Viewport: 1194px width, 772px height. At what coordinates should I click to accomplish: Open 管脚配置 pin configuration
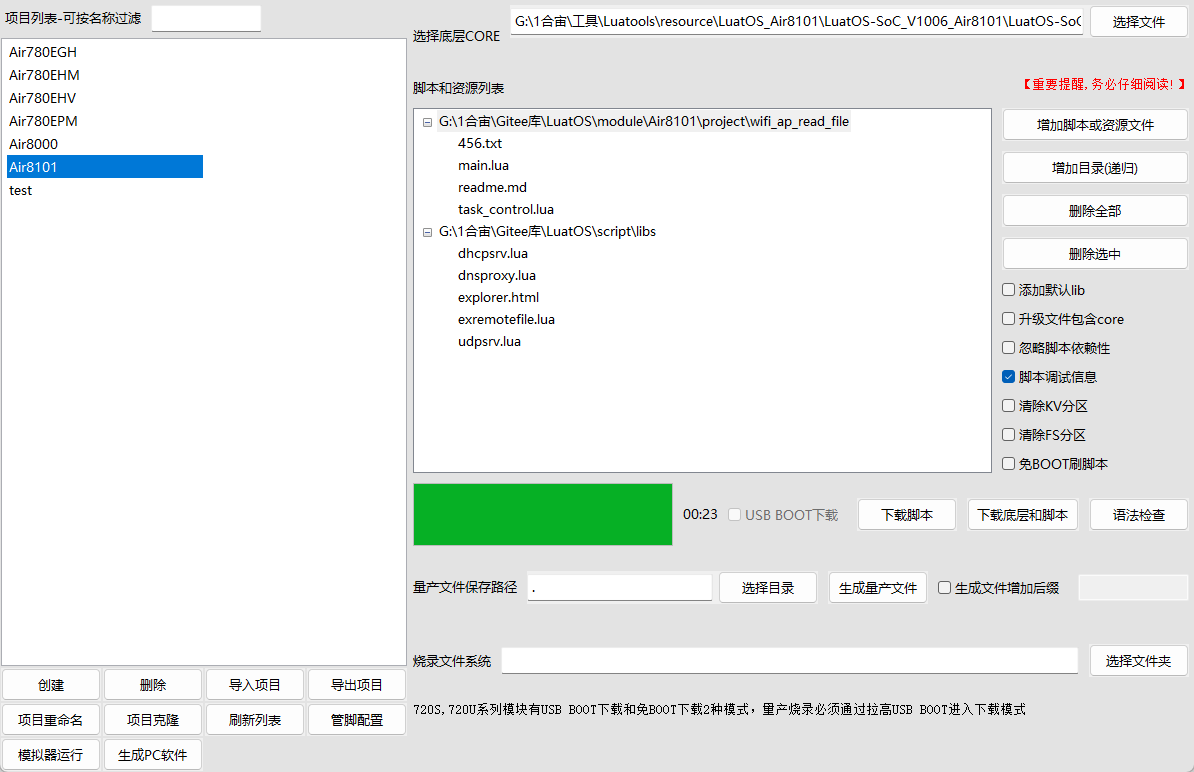click(357, 720)
